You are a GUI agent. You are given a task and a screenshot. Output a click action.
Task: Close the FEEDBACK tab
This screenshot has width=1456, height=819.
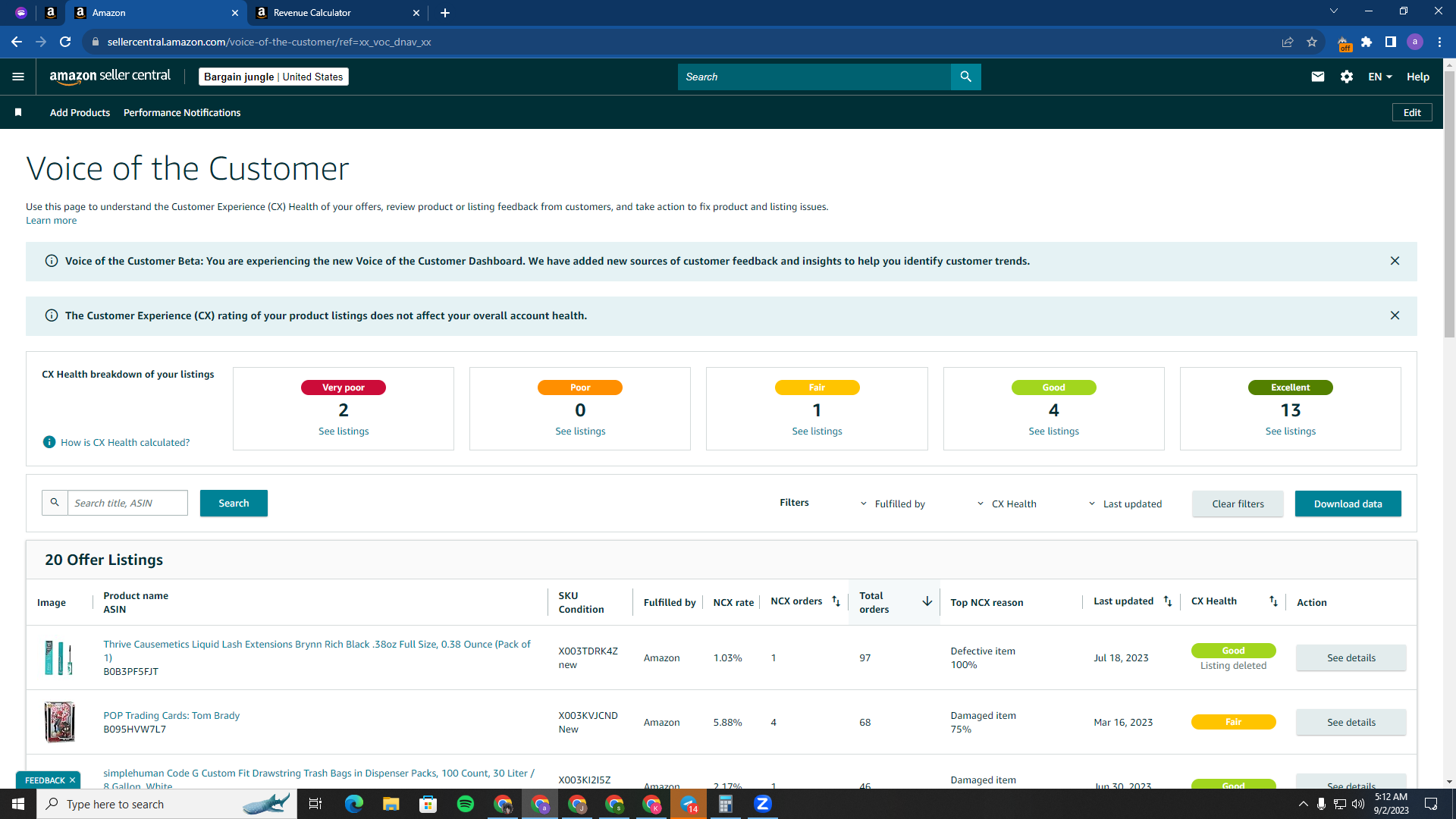click(x=73, y=780)
